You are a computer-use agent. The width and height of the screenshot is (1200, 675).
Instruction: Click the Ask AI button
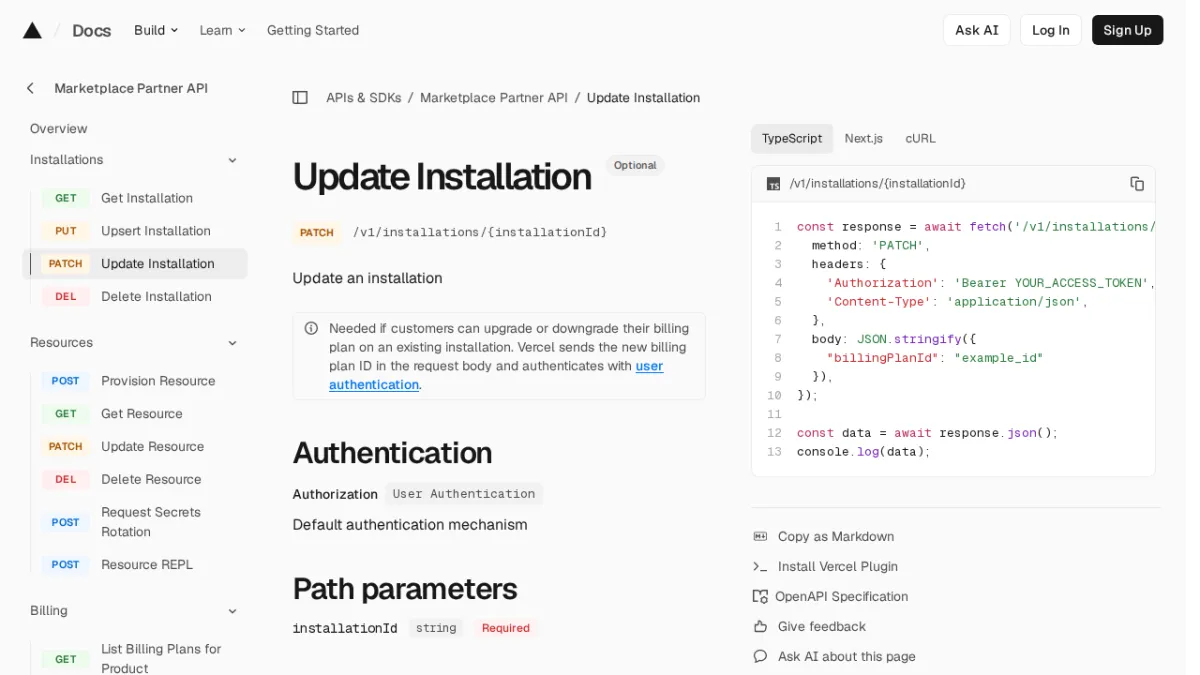pos(977,30)
